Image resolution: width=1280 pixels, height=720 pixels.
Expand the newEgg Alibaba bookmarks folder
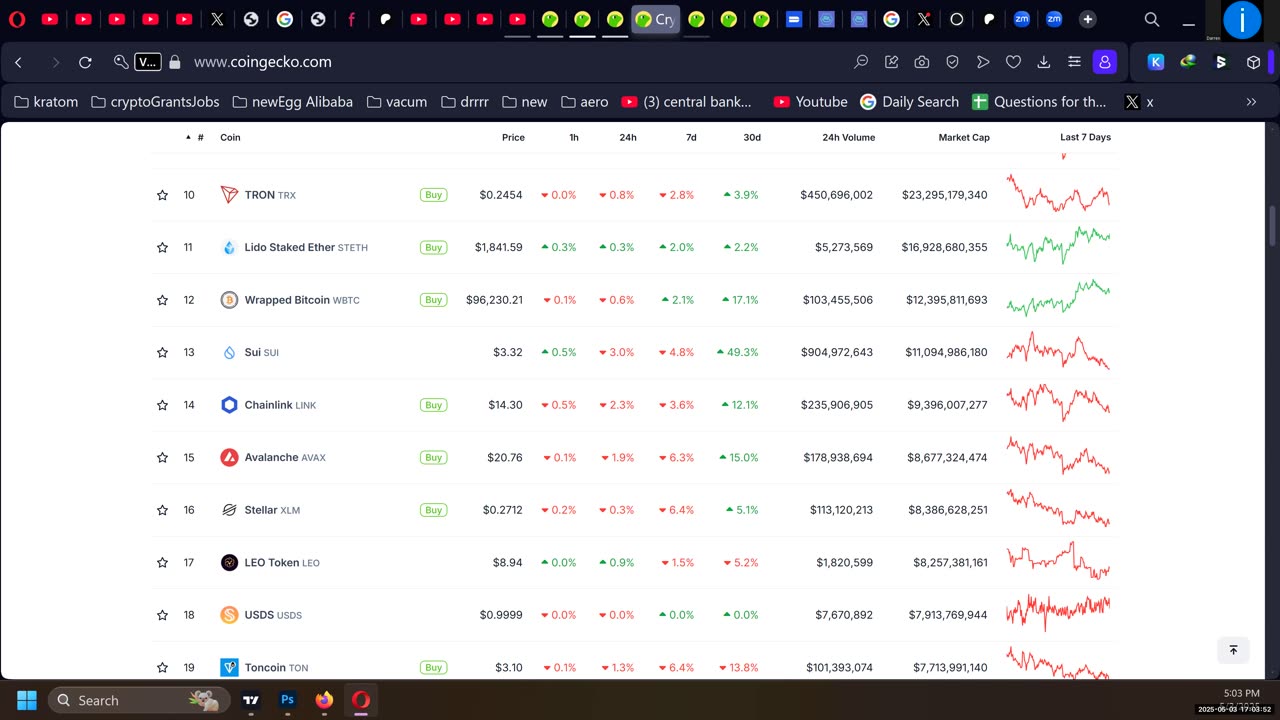[x=292, y=102]
